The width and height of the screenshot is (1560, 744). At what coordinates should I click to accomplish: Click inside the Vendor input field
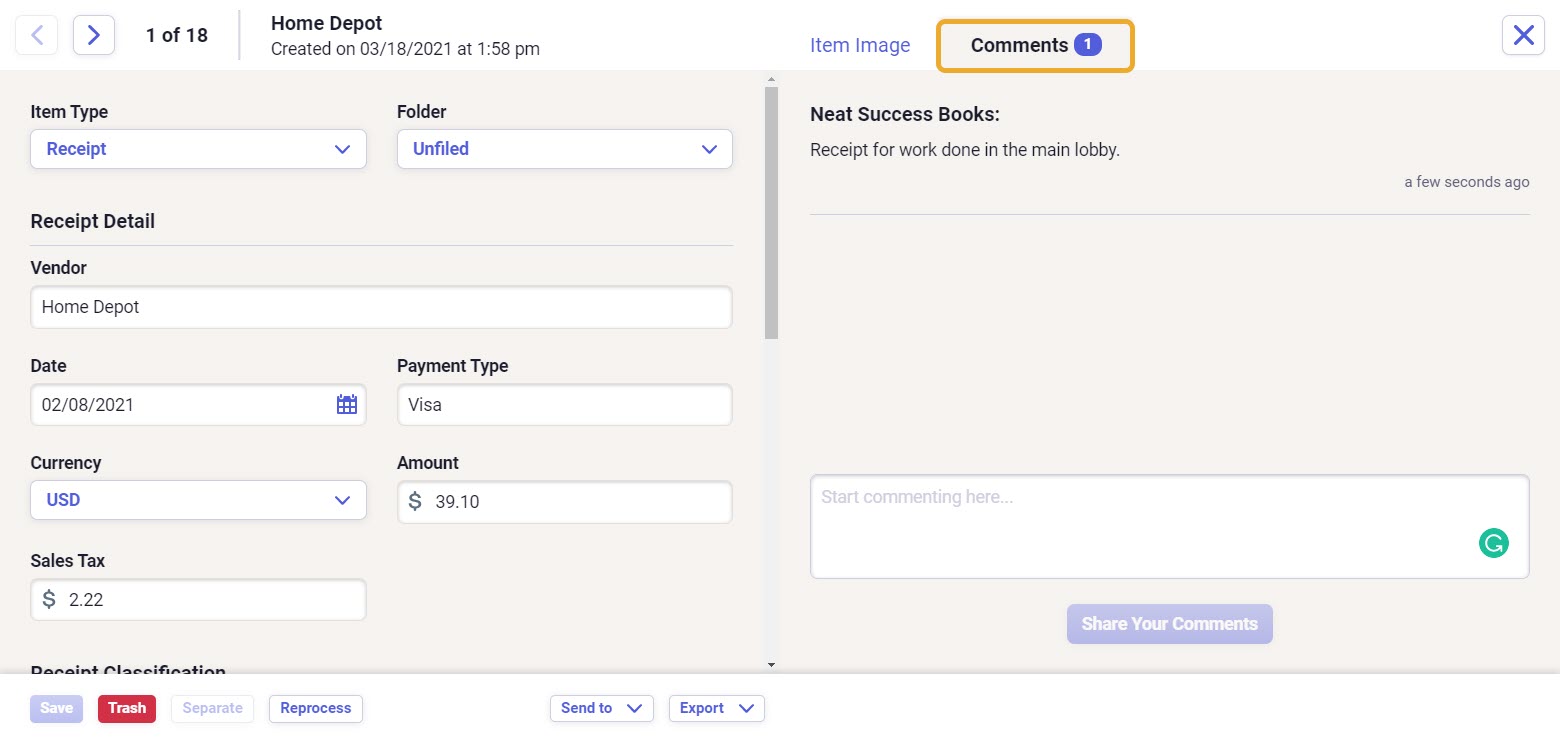tap(380, 307)
